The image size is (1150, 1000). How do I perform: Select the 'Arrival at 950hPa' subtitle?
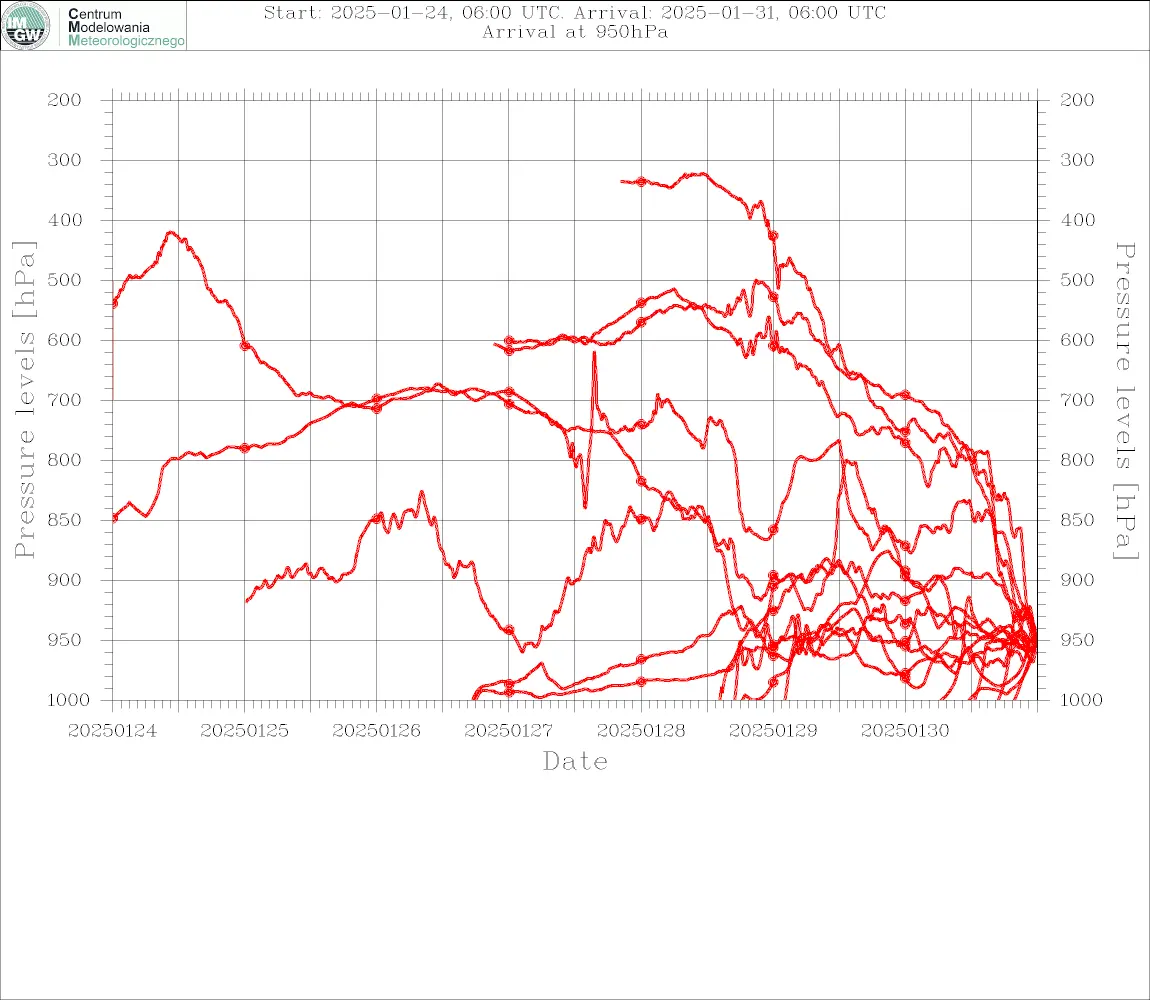click(x=574, y=32)
